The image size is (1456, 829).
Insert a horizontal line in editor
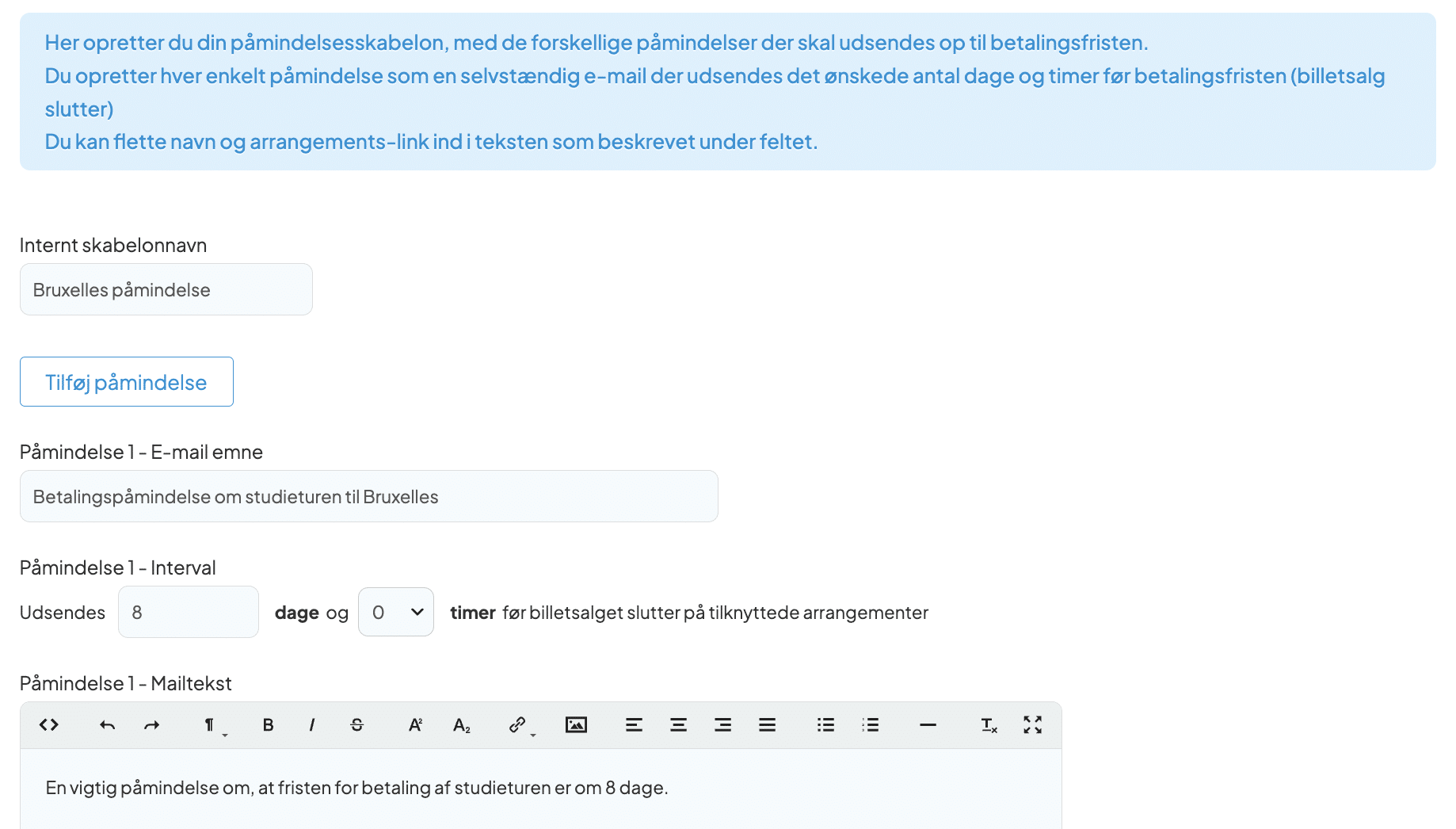tap(928, 725)
